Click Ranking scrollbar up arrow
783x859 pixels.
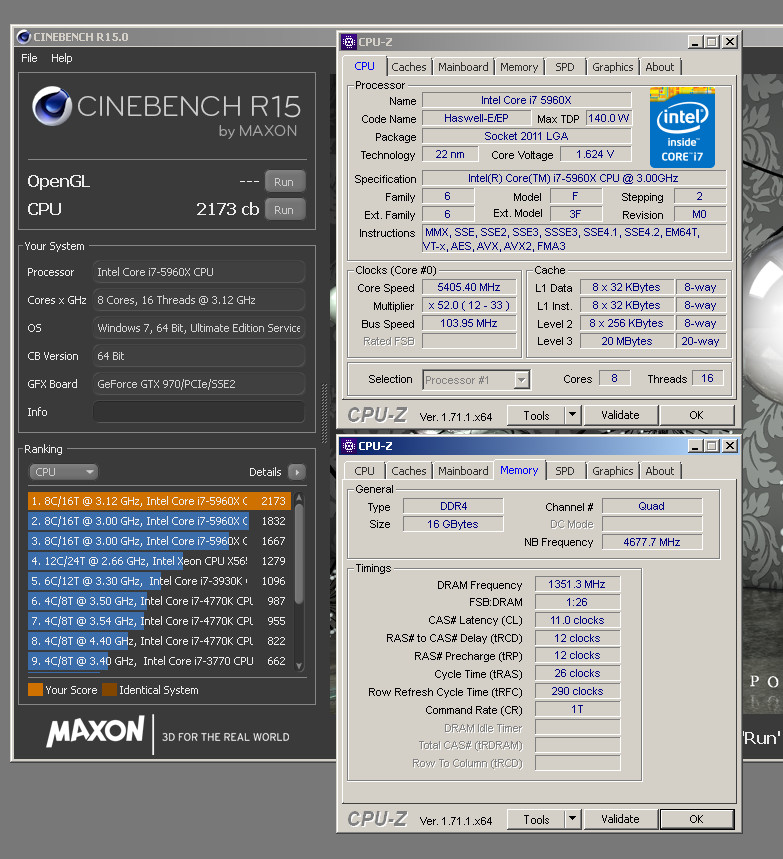299,497
